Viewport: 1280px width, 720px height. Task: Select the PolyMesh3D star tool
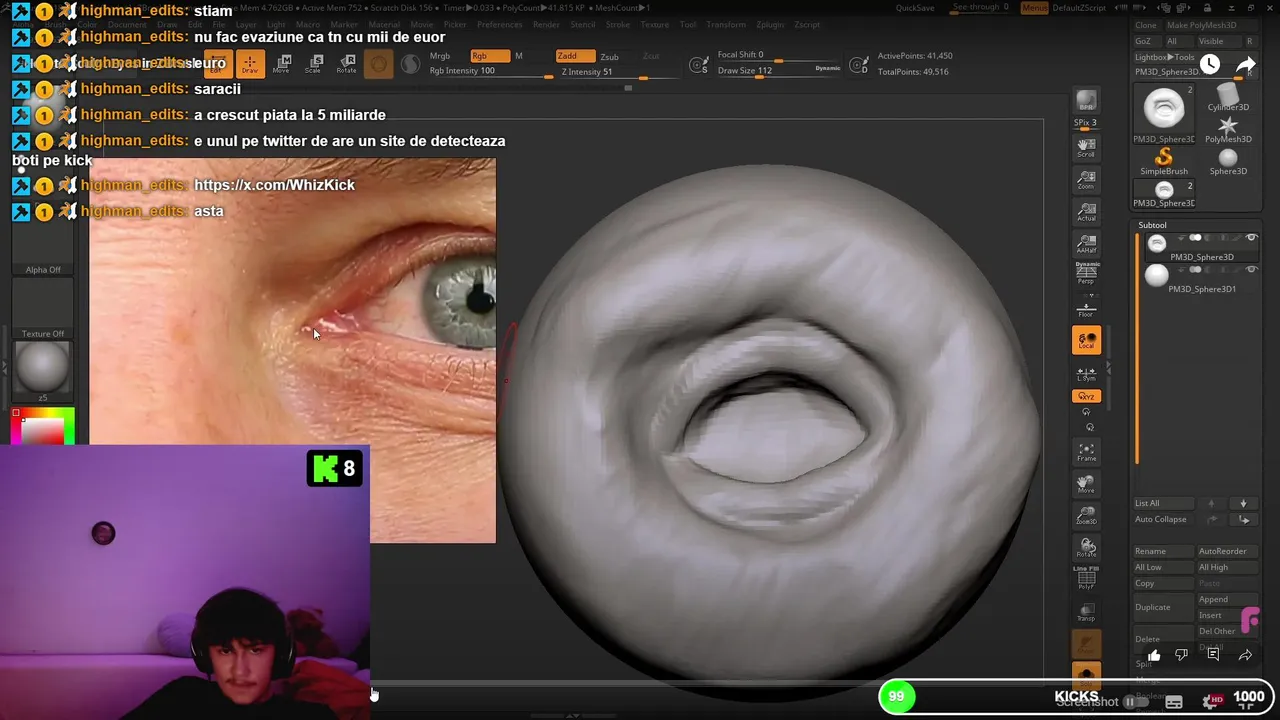[x=1228, y=130]
